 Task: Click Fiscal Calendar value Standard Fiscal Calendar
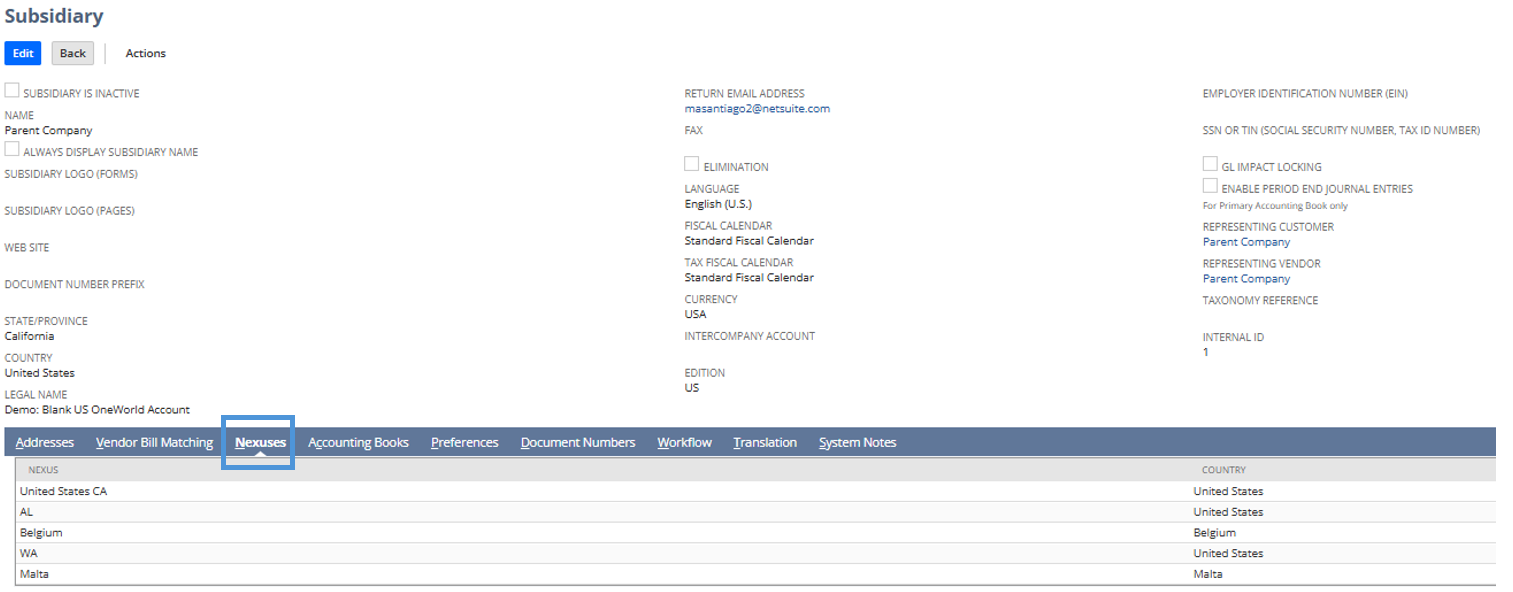click(x=749, y=241)
